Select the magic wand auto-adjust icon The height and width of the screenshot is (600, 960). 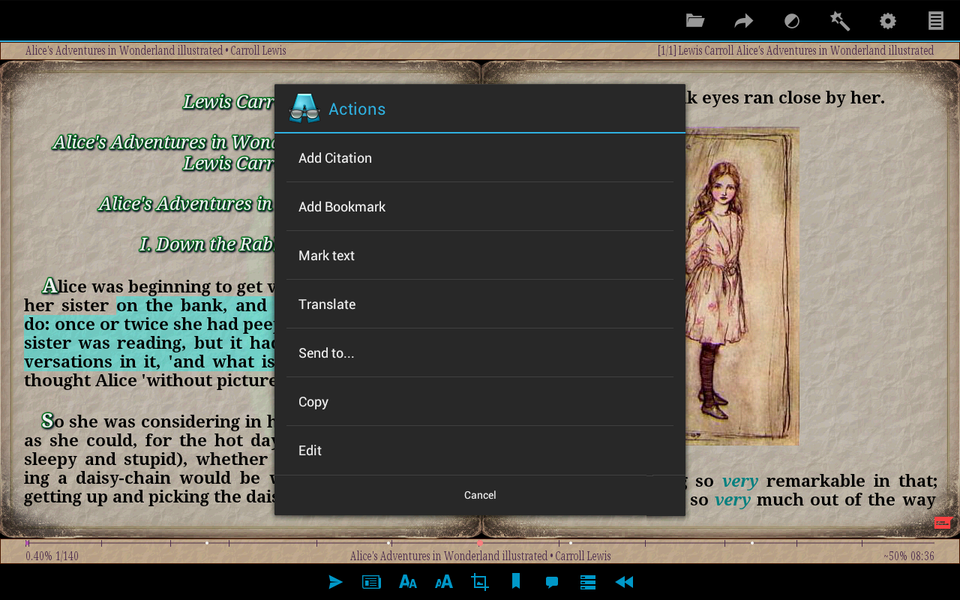point(839,20)
